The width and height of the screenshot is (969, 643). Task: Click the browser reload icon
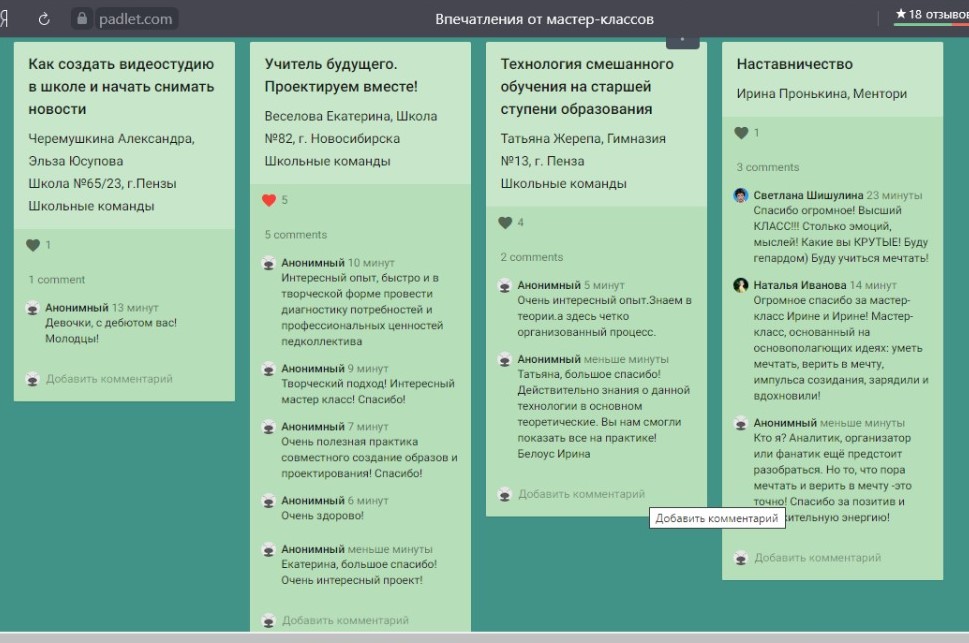pos(44,19)
